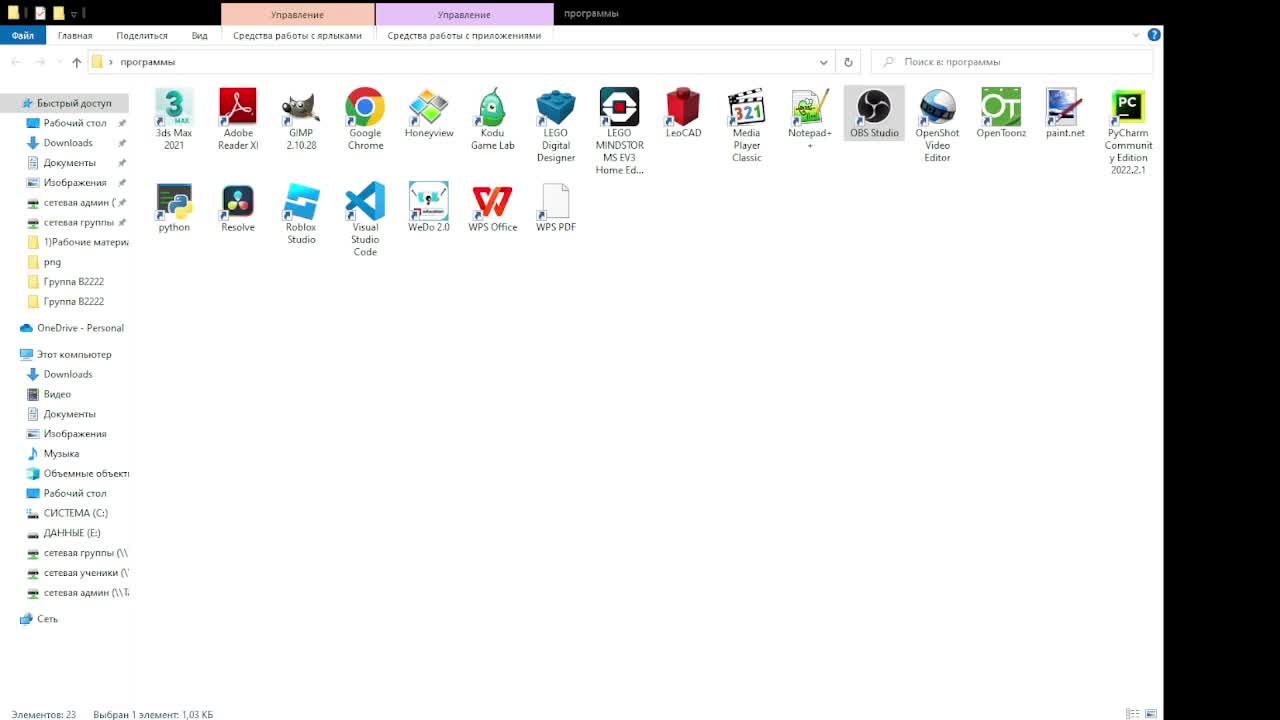Switch to the large icons view
The width and height of the screenshot is (1280, 720).
click(1151, 714)
